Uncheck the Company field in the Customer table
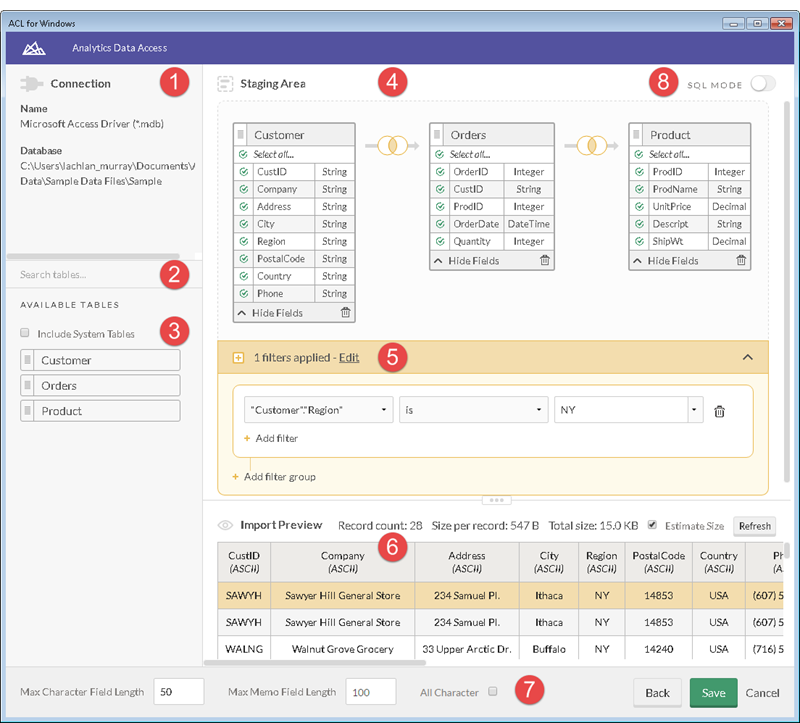Image resolution: width=800 pixels, height=723 pixels. [244, 189]
